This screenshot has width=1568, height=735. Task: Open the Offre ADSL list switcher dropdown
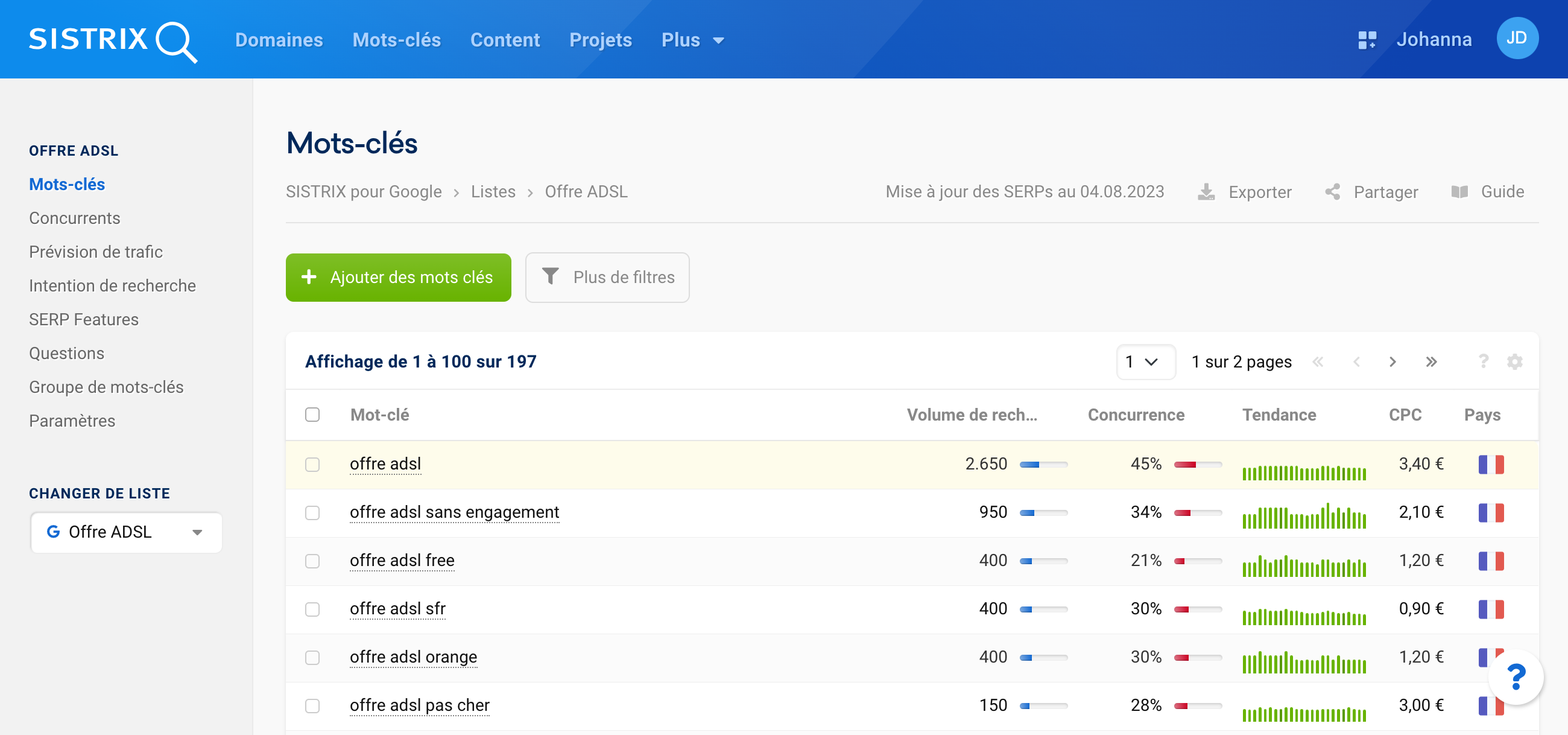pyautogui.click(x=126, y=532)
